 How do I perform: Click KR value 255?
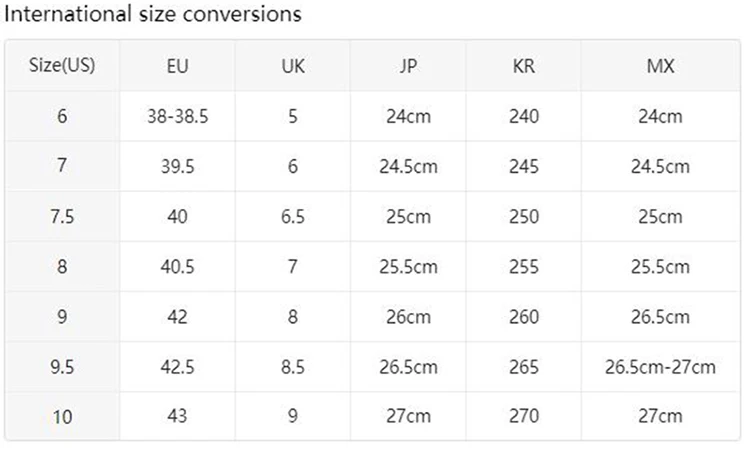(524, 267)
